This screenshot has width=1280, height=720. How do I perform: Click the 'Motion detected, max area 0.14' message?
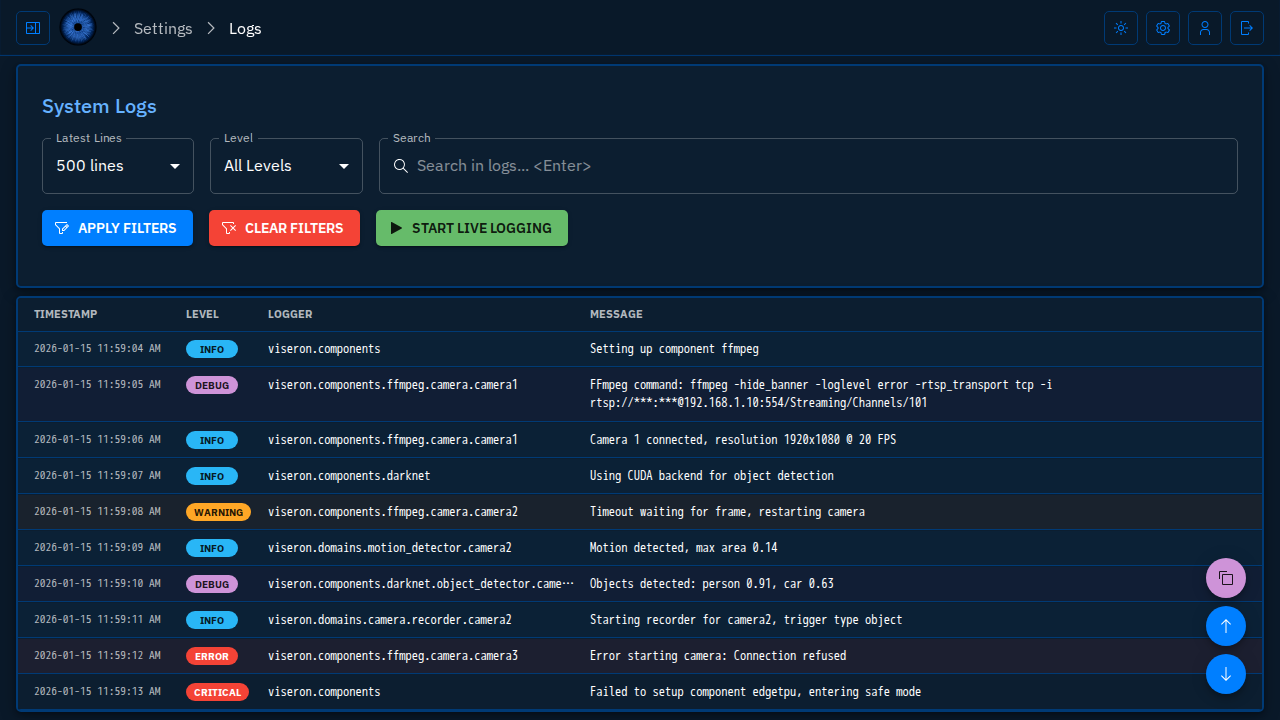pos(684,548)
